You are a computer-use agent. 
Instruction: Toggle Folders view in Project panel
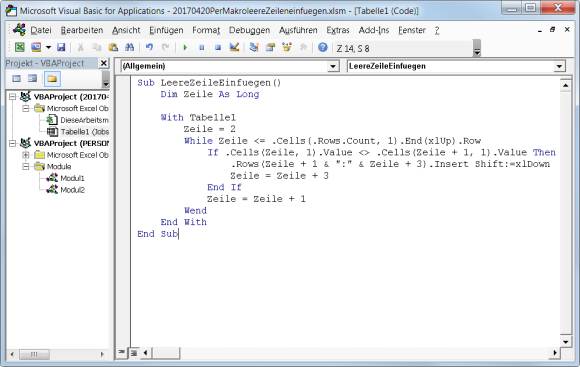pos(52,78)
